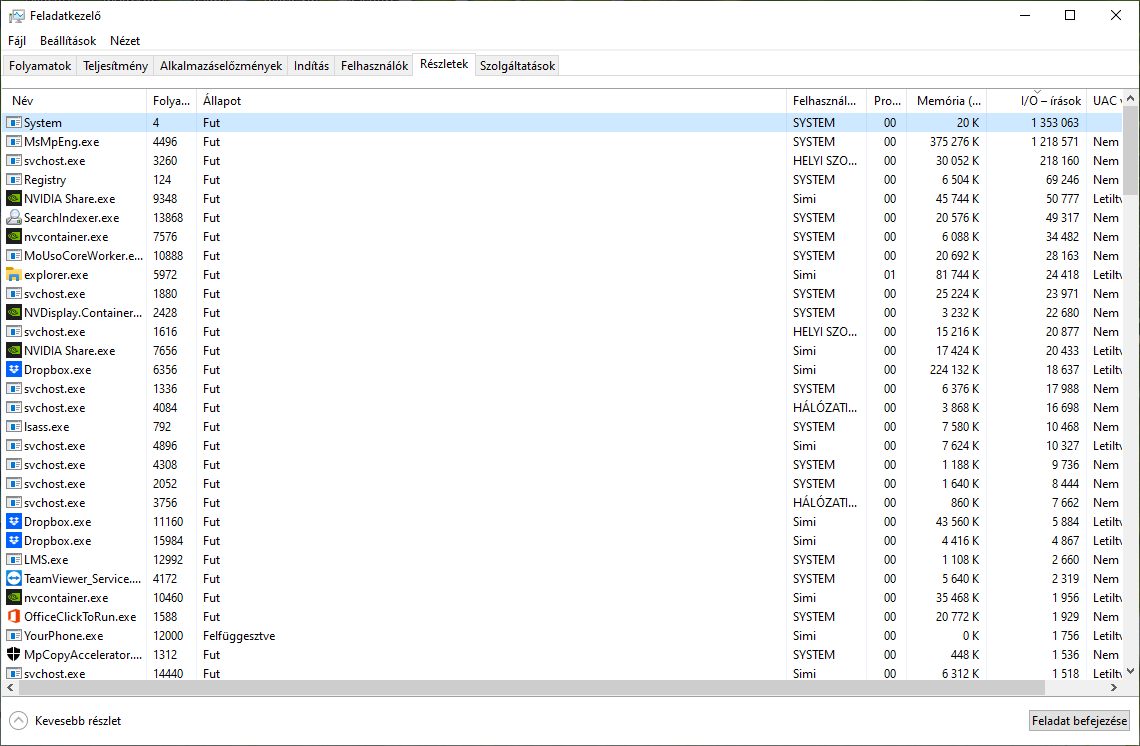Screen dimensions: 1140x746
Task: Sort by the Pro... column header
Action: 887,101
